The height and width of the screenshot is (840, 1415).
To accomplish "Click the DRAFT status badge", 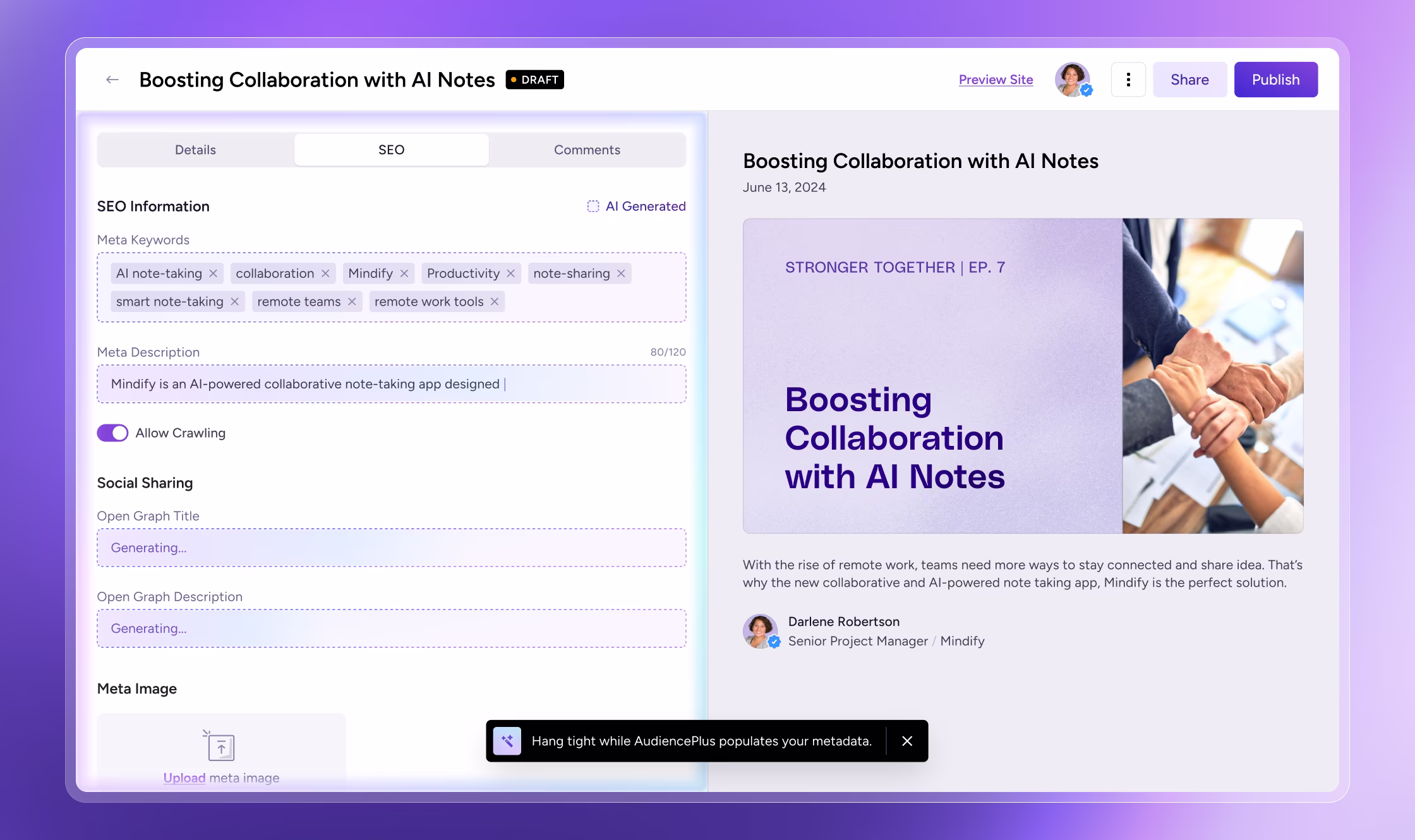I will 534,80.
